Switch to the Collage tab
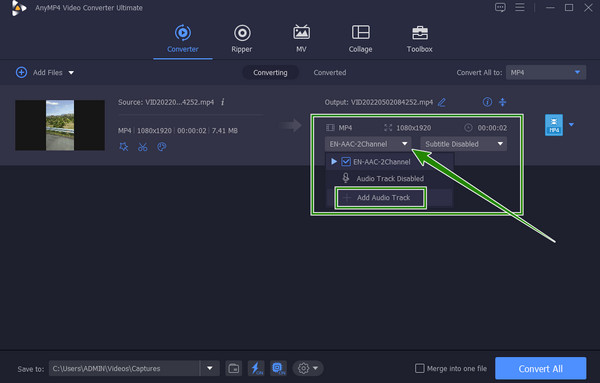600x383 pixels. tap(360, 39)
